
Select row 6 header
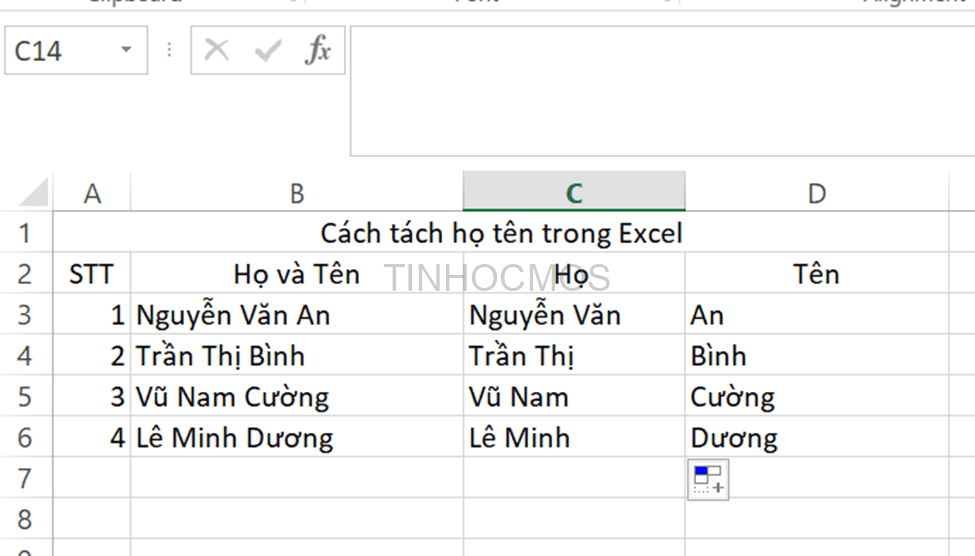(25, 437)
